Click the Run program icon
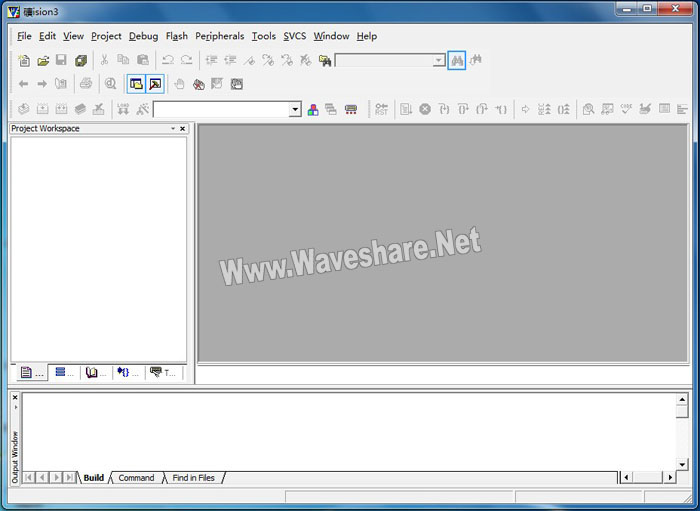 click(406, 109)
